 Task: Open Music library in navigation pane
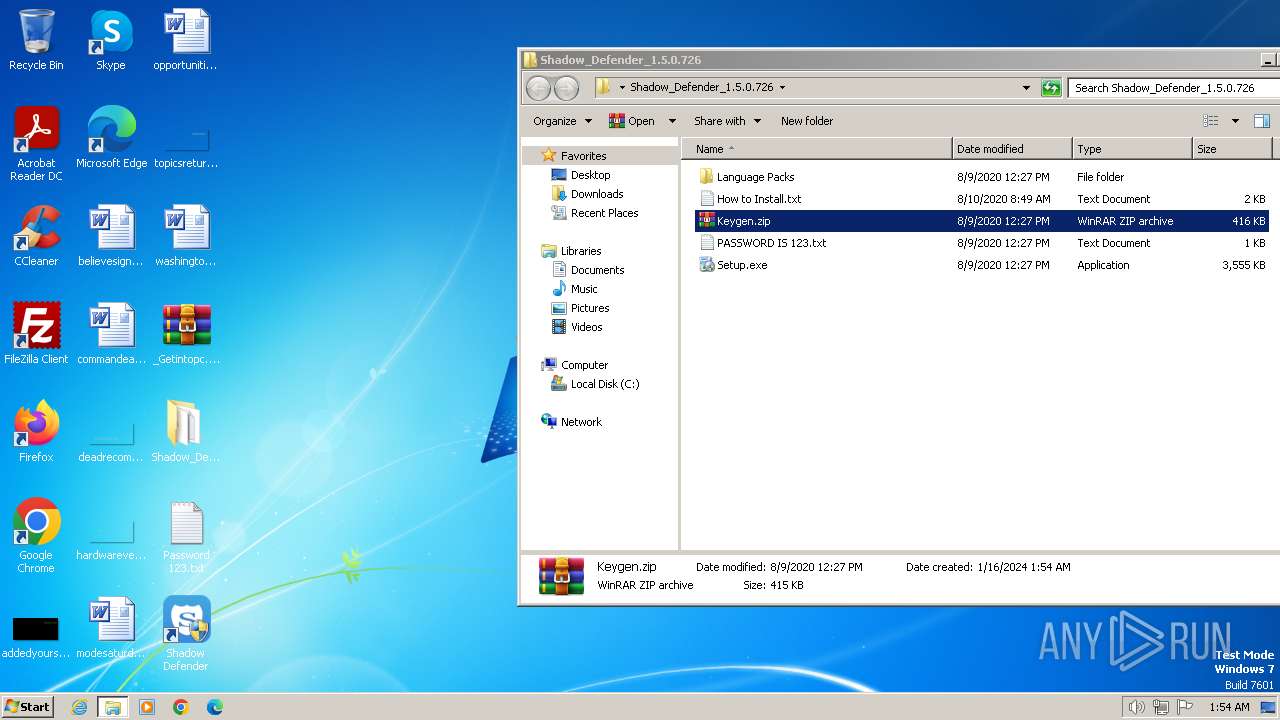click(x=584, y=289)
